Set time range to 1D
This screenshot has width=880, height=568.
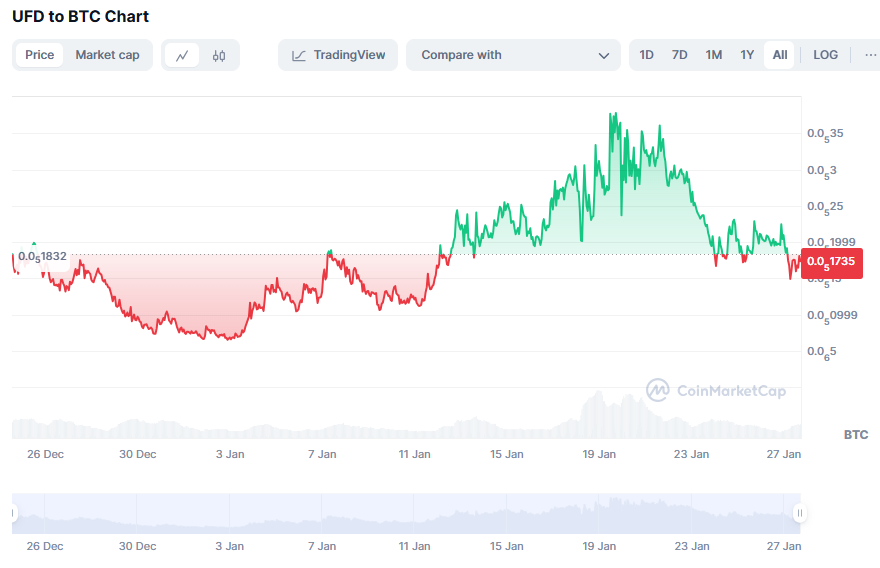pos(647,55)
